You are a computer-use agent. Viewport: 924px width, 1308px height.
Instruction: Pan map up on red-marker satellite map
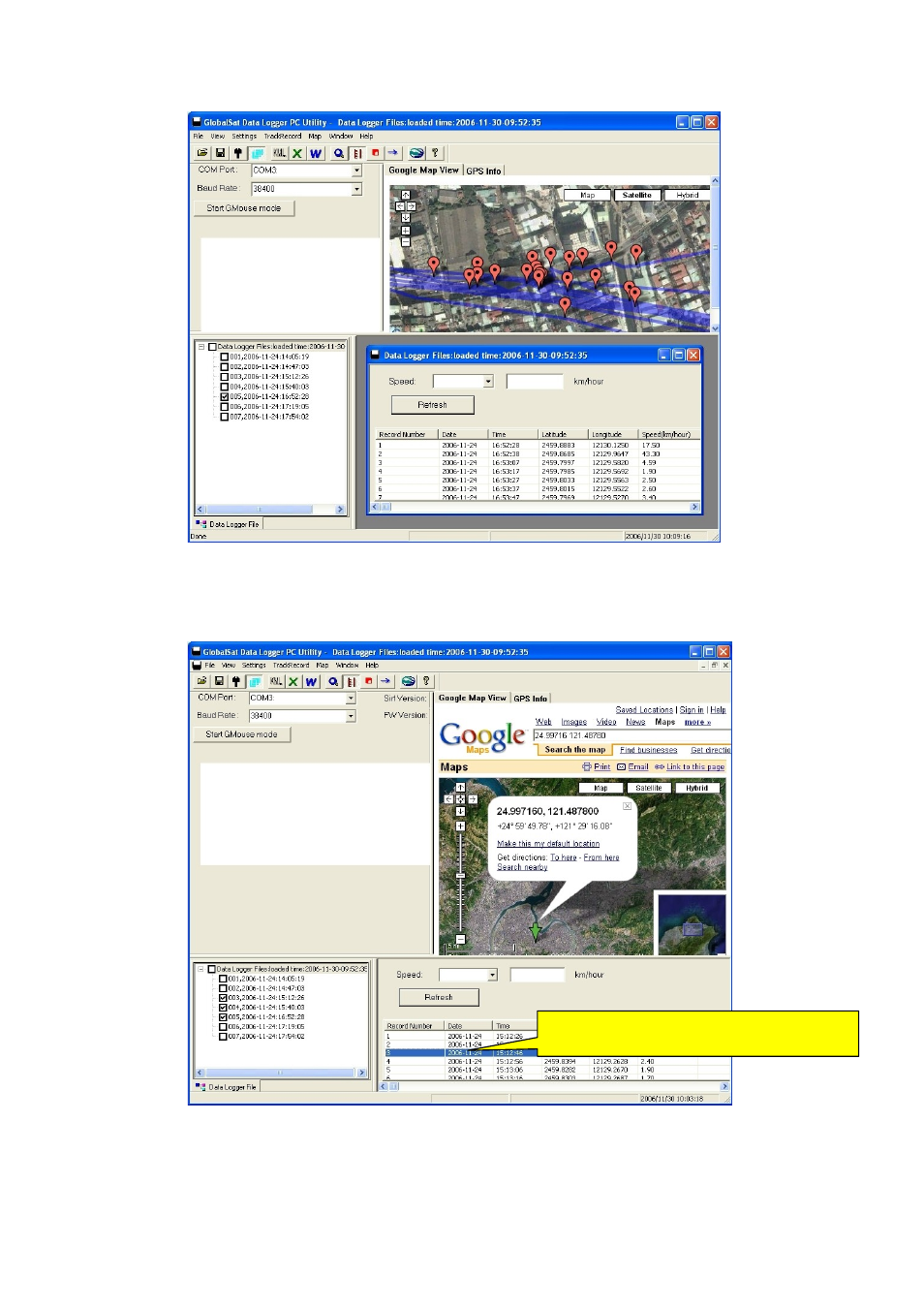(406, 195)
